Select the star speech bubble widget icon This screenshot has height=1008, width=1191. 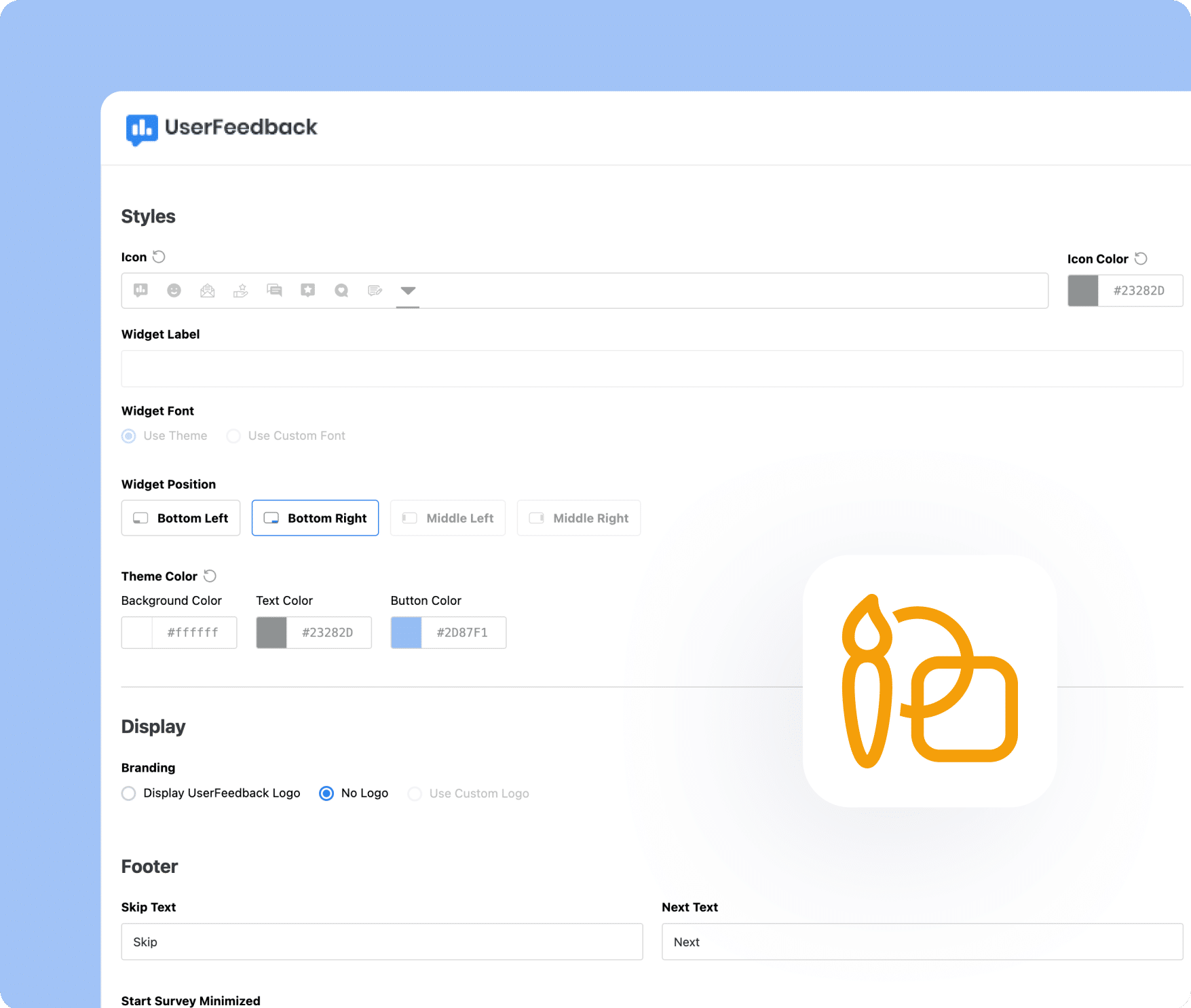click(x=308, y=291)
